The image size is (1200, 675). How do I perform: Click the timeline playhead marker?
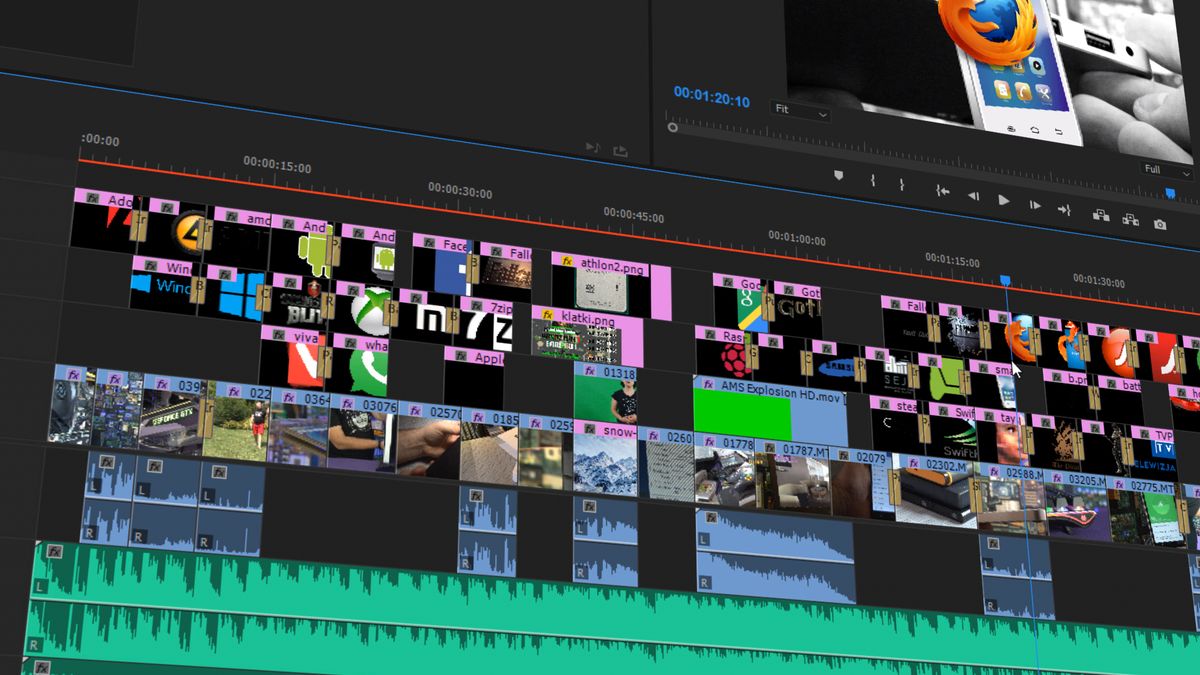1006,283
